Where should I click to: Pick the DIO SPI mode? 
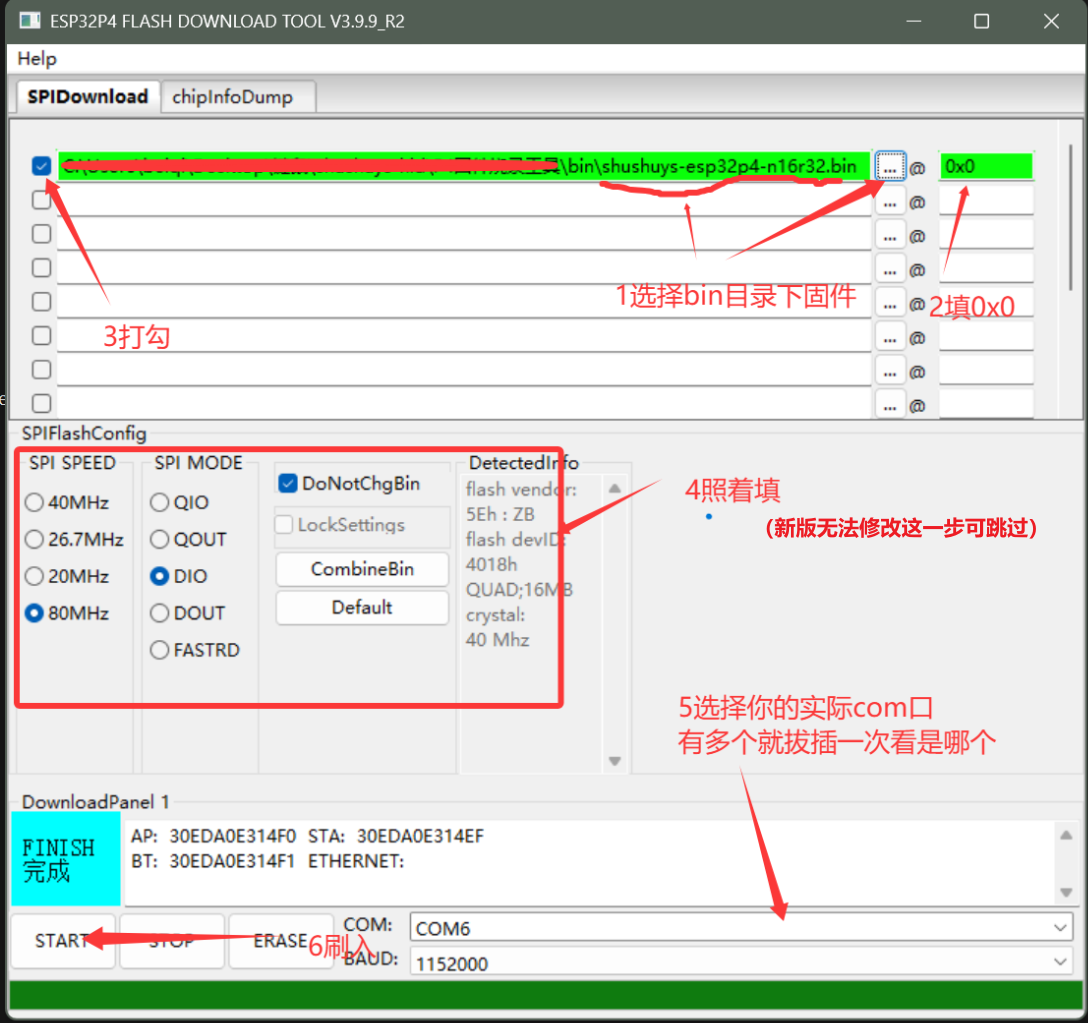[x=179, y=576]
